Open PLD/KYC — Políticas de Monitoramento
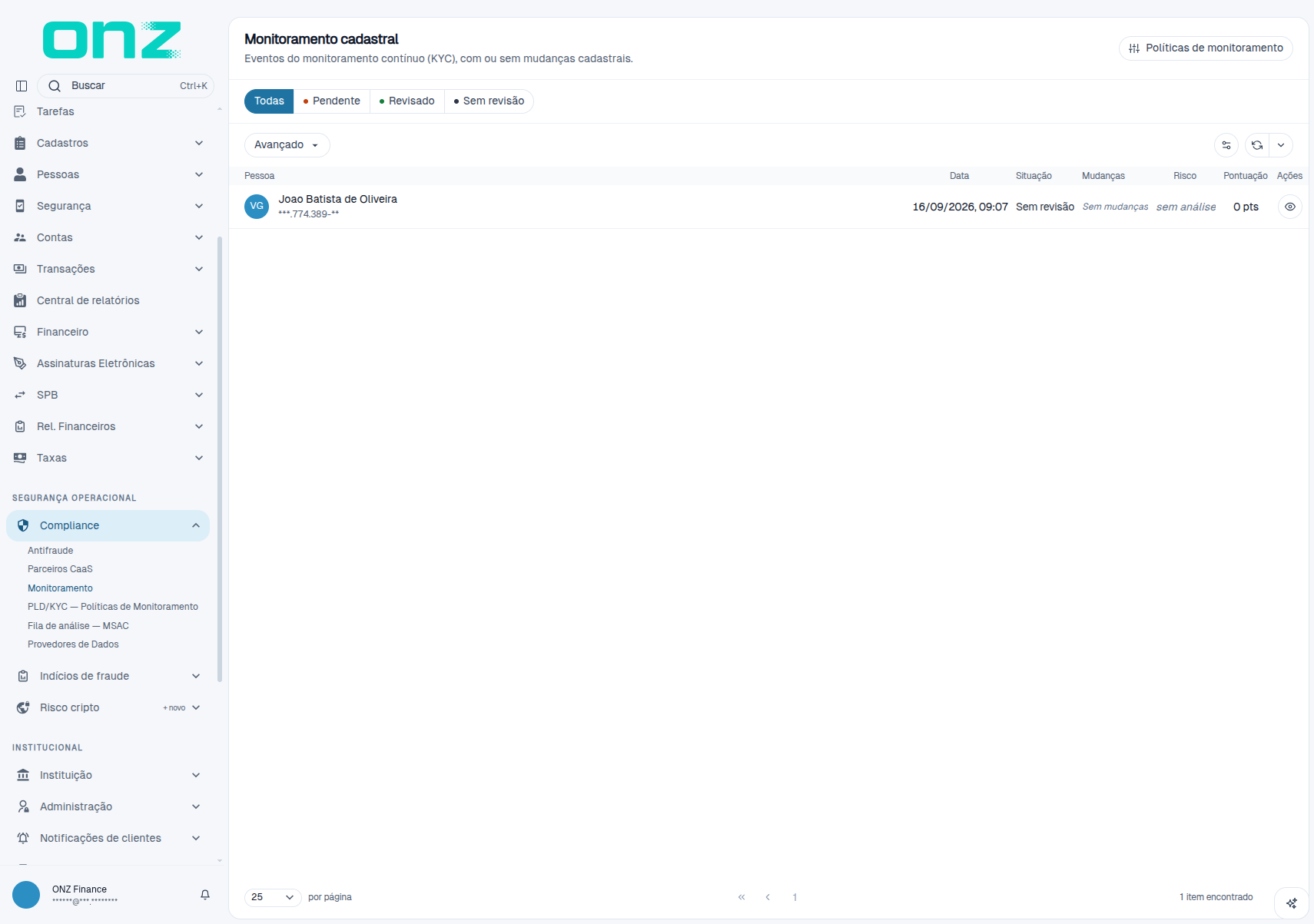This screenshot has width=1314, height=924. pos(113,607)
